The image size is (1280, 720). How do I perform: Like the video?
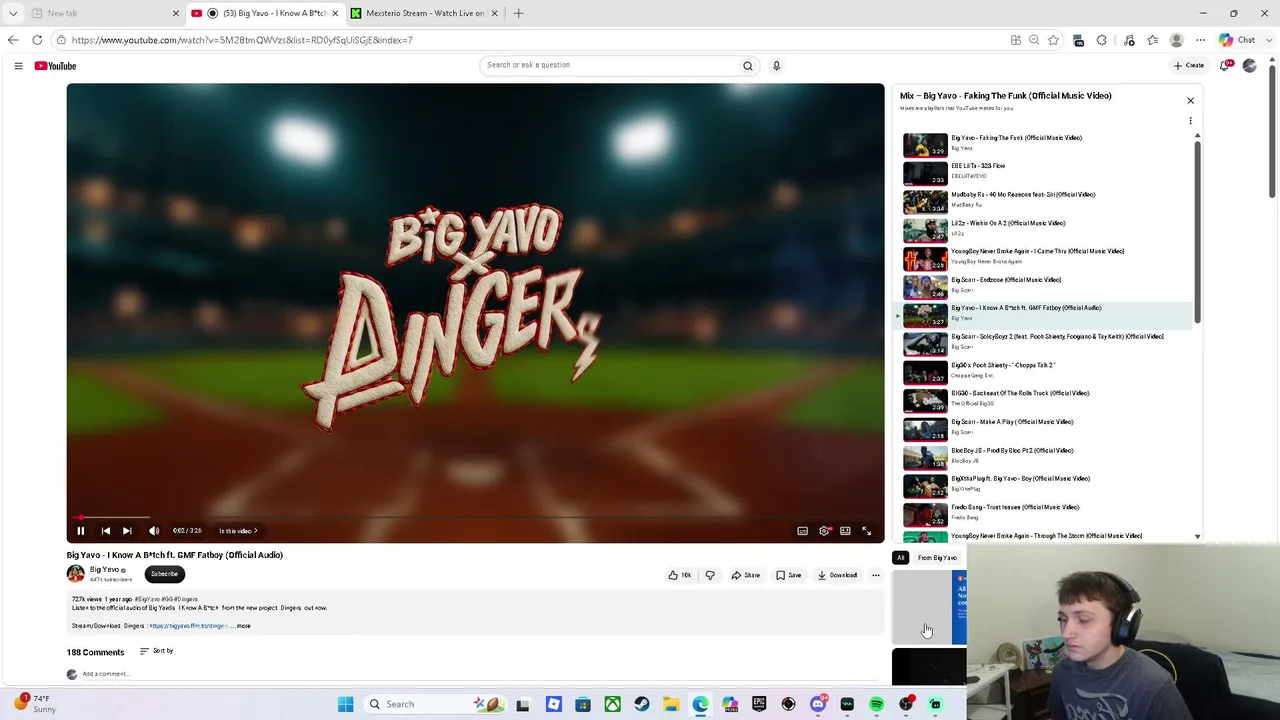click(x=680, y=575)
